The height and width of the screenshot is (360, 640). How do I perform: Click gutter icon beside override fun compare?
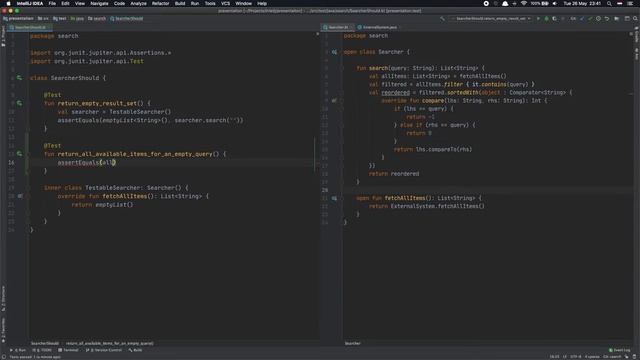(x=334, y=100)
